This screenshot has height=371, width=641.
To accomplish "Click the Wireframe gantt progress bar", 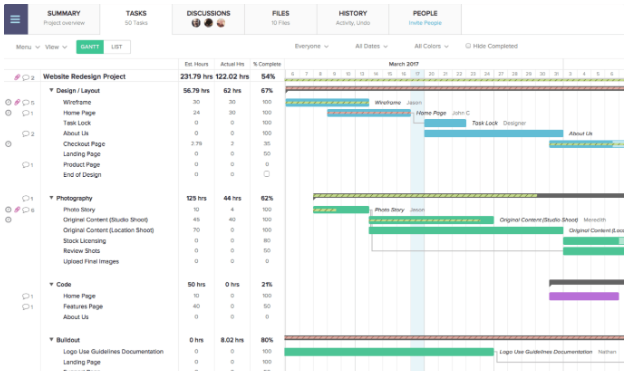I will click(327, 103).
